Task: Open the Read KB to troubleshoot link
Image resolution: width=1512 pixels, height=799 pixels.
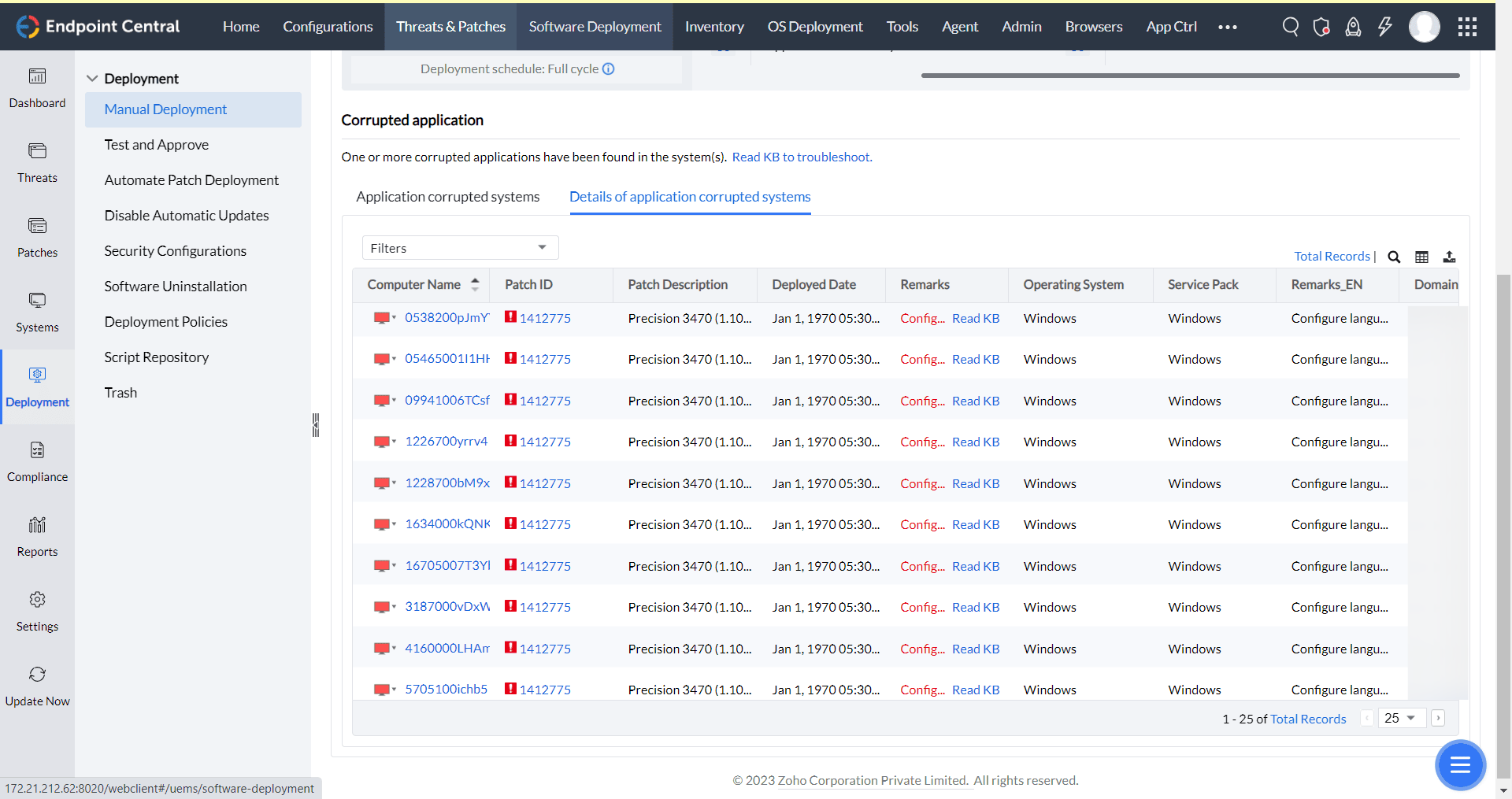Action: tap(801, 157)
